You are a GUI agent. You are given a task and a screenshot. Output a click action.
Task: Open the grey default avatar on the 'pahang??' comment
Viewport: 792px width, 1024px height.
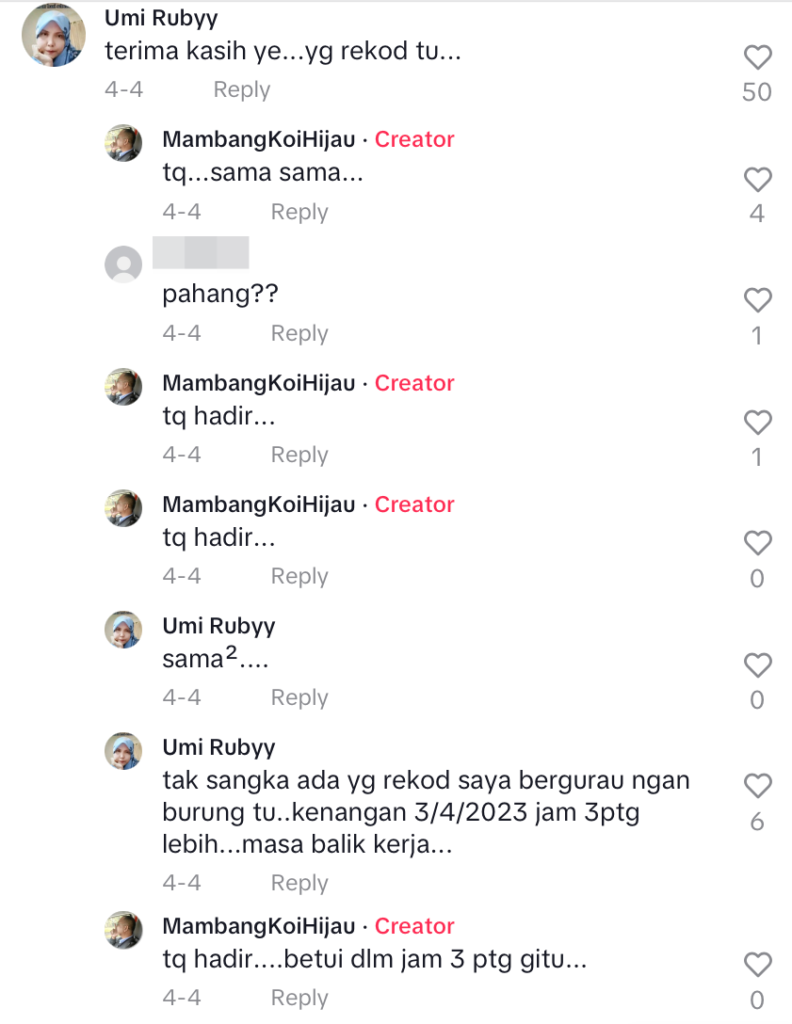point(124,265)
